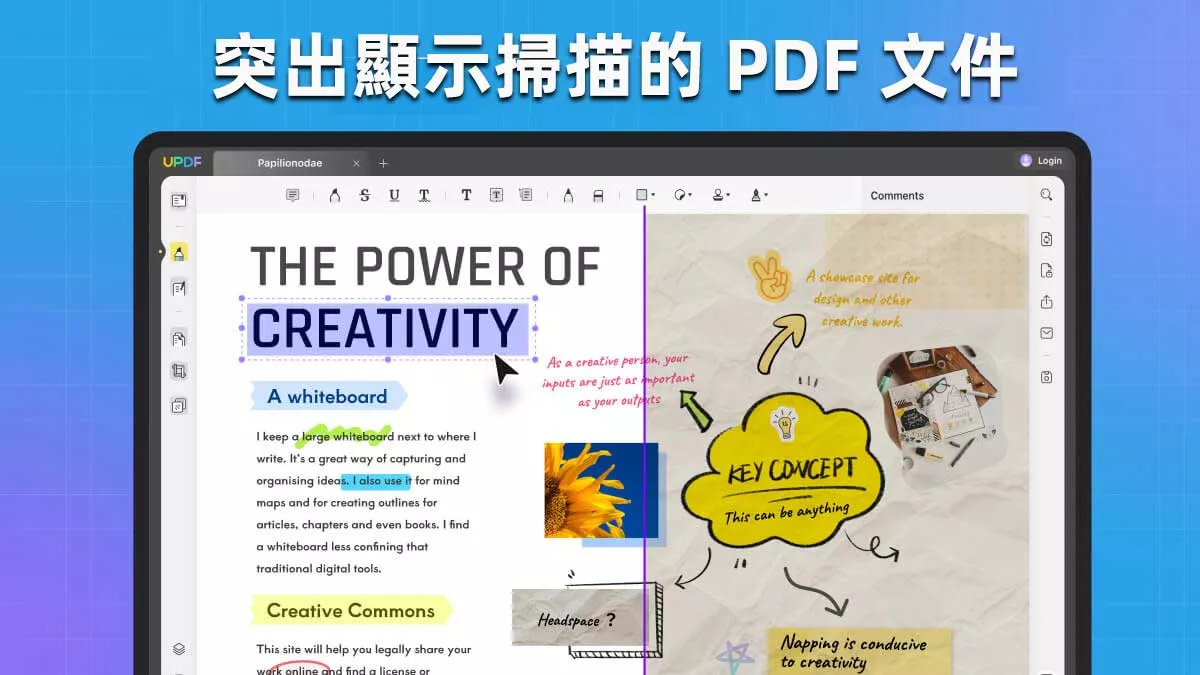Select the Highlight tool in toolbar
The width and height of the screenshot is (1200, 675).
335,196
